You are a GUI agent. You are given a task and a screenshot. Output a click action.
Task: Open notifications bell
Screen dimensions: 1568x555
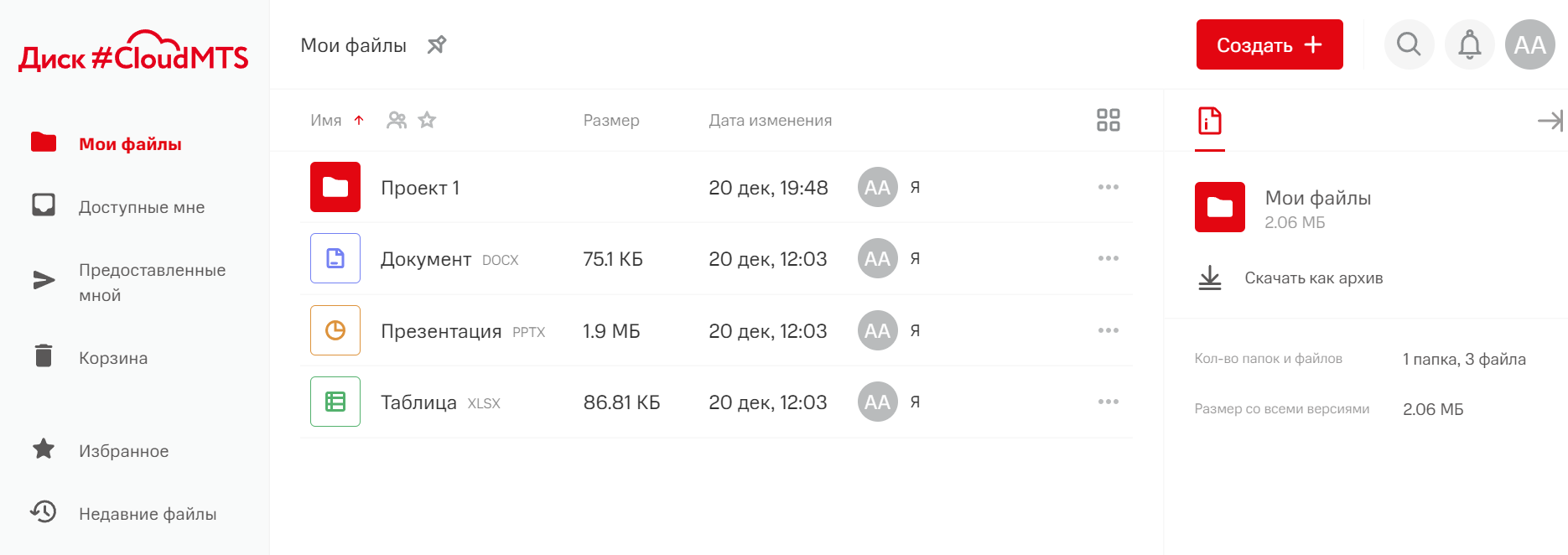pos(1469,44)
